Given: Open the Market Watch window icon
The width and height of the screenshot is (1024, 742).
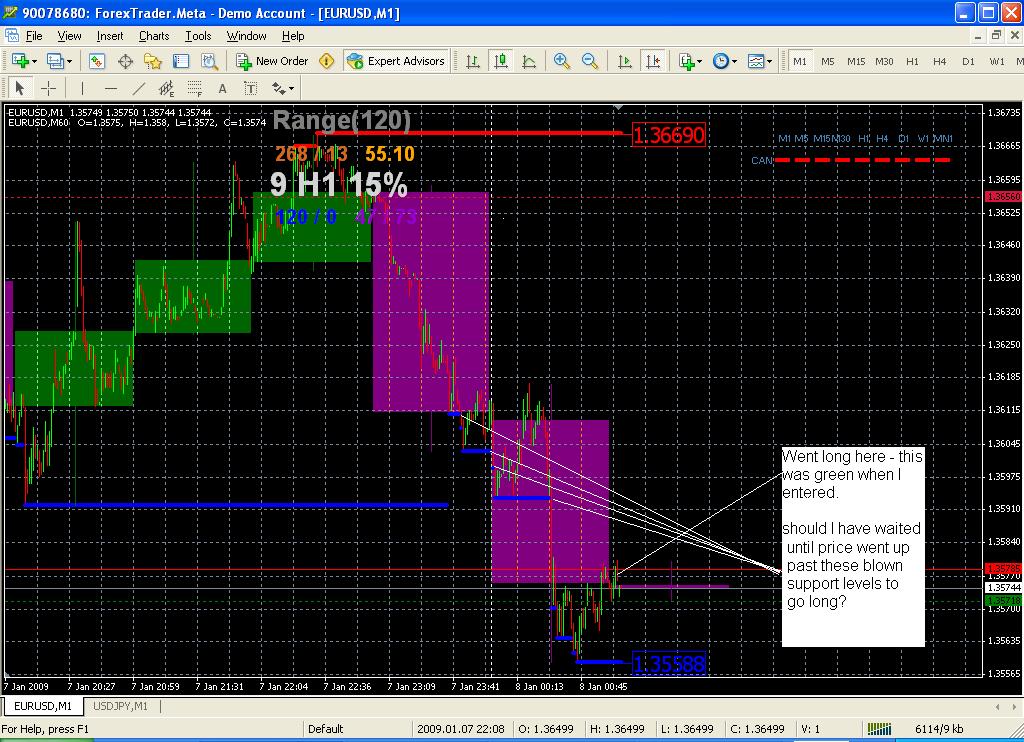Looking at the screenshot, I should (x=97, y=61).
